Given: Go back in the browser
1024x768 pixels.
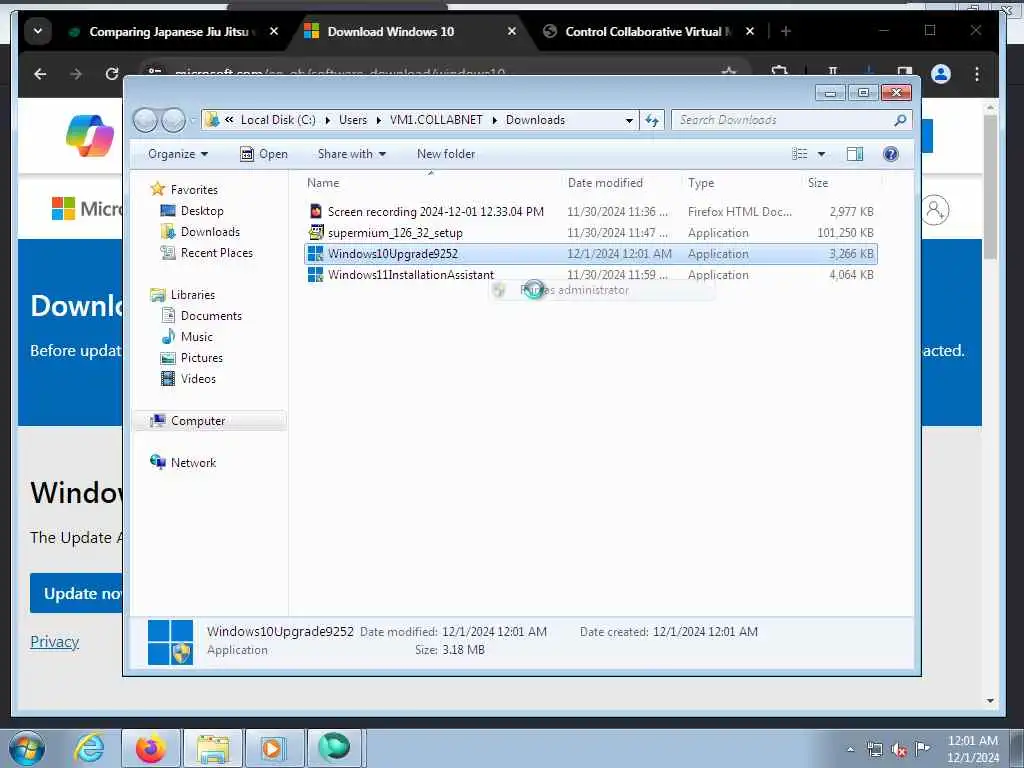Looking at the screenshot, I should (40, 74).
